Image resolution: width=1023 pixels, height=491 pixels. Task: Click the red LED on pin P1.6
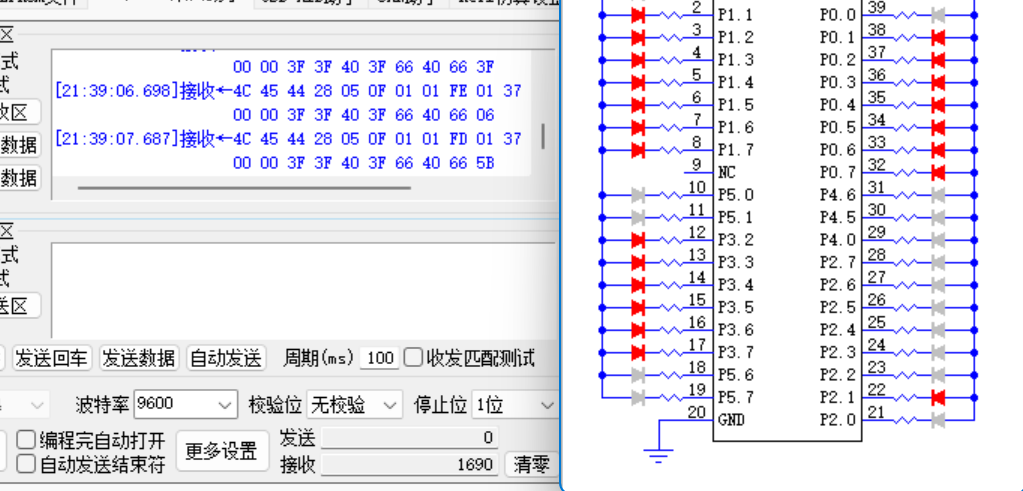click(x=638, y=128)
